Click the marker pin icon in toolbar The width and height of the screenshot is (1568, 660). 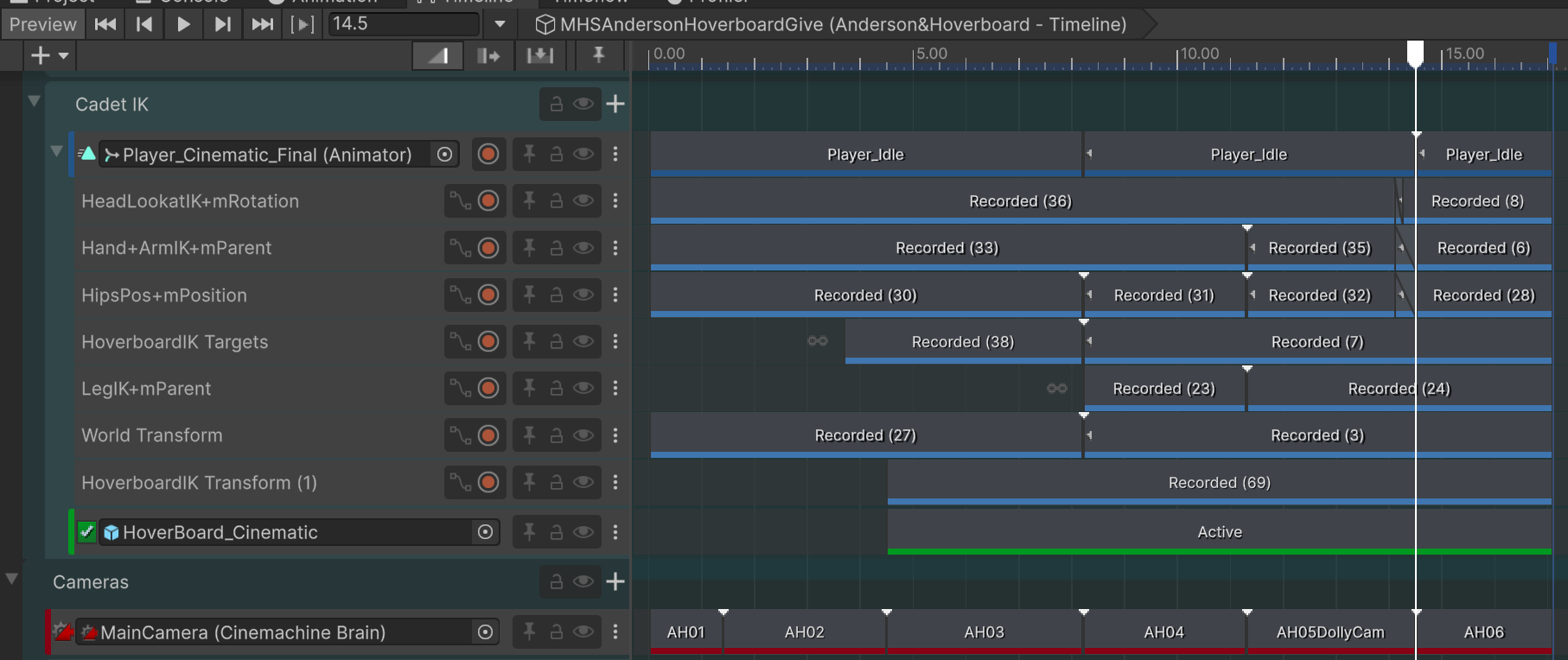[598, 56]
